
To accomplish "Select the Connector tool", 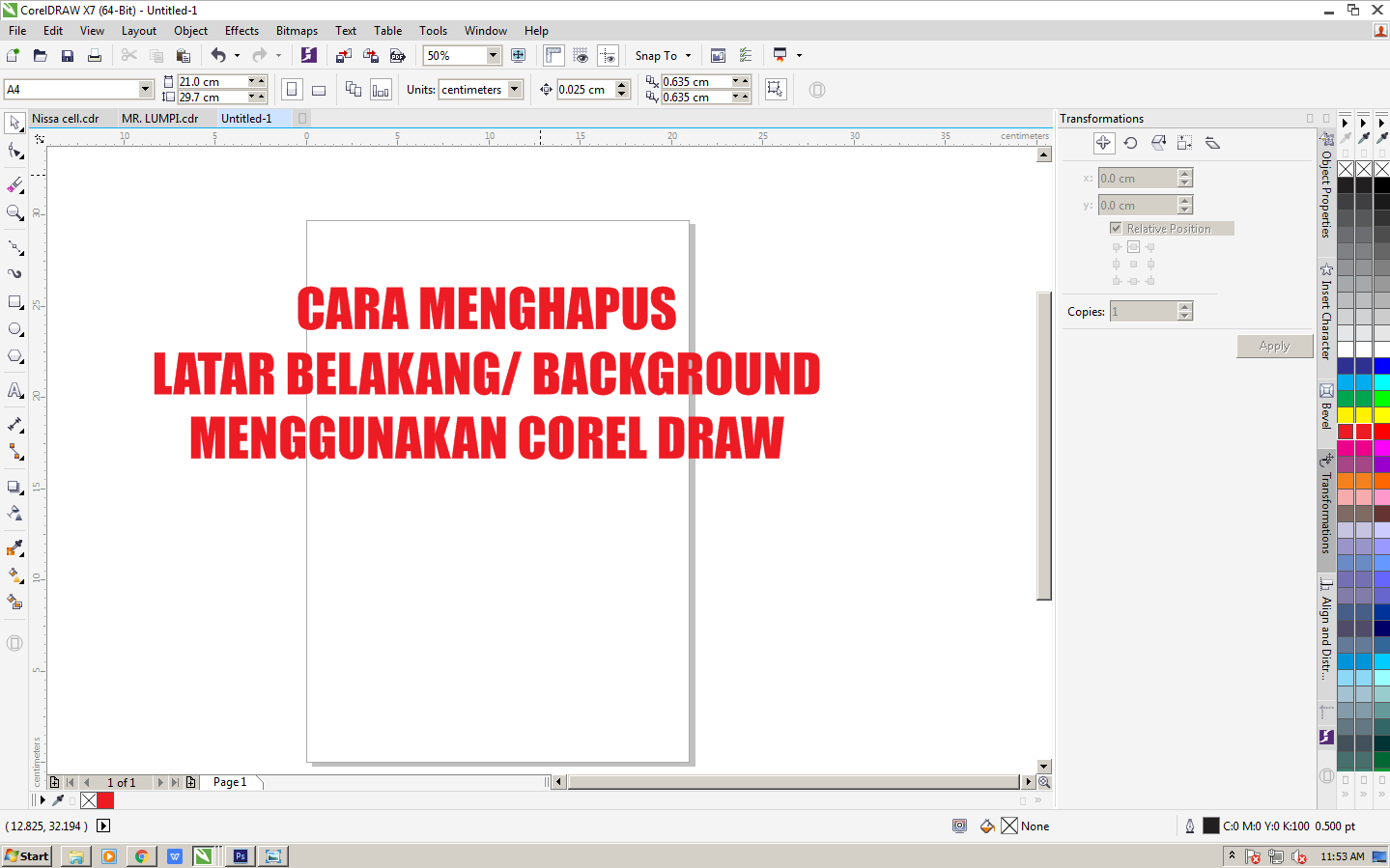I will [x=14, y=451].
